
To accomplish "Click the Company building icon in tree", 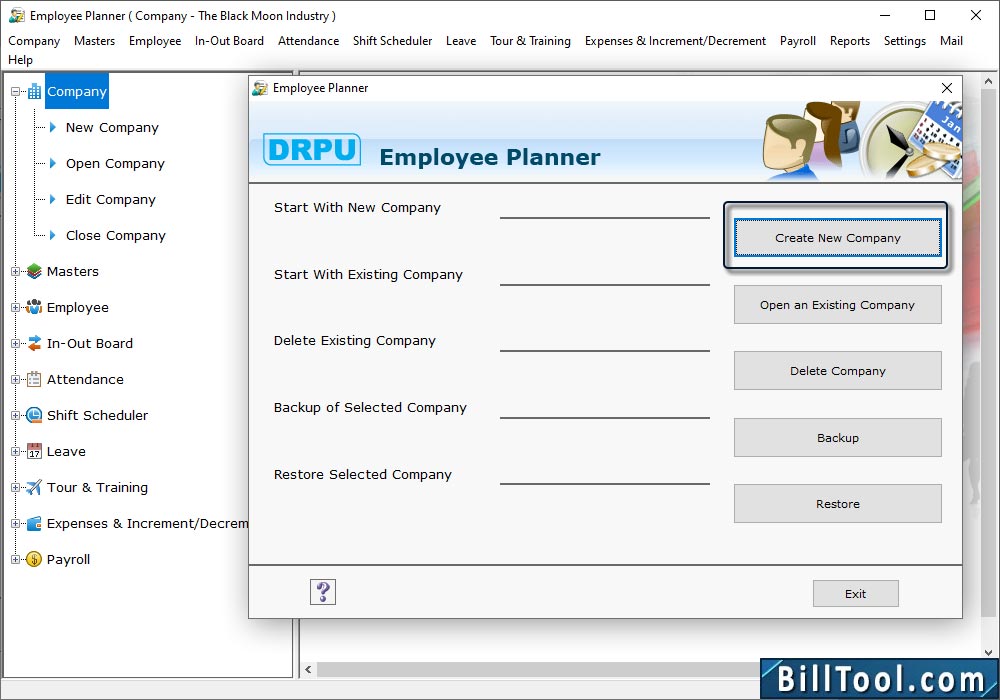I will tap(34, 91).
